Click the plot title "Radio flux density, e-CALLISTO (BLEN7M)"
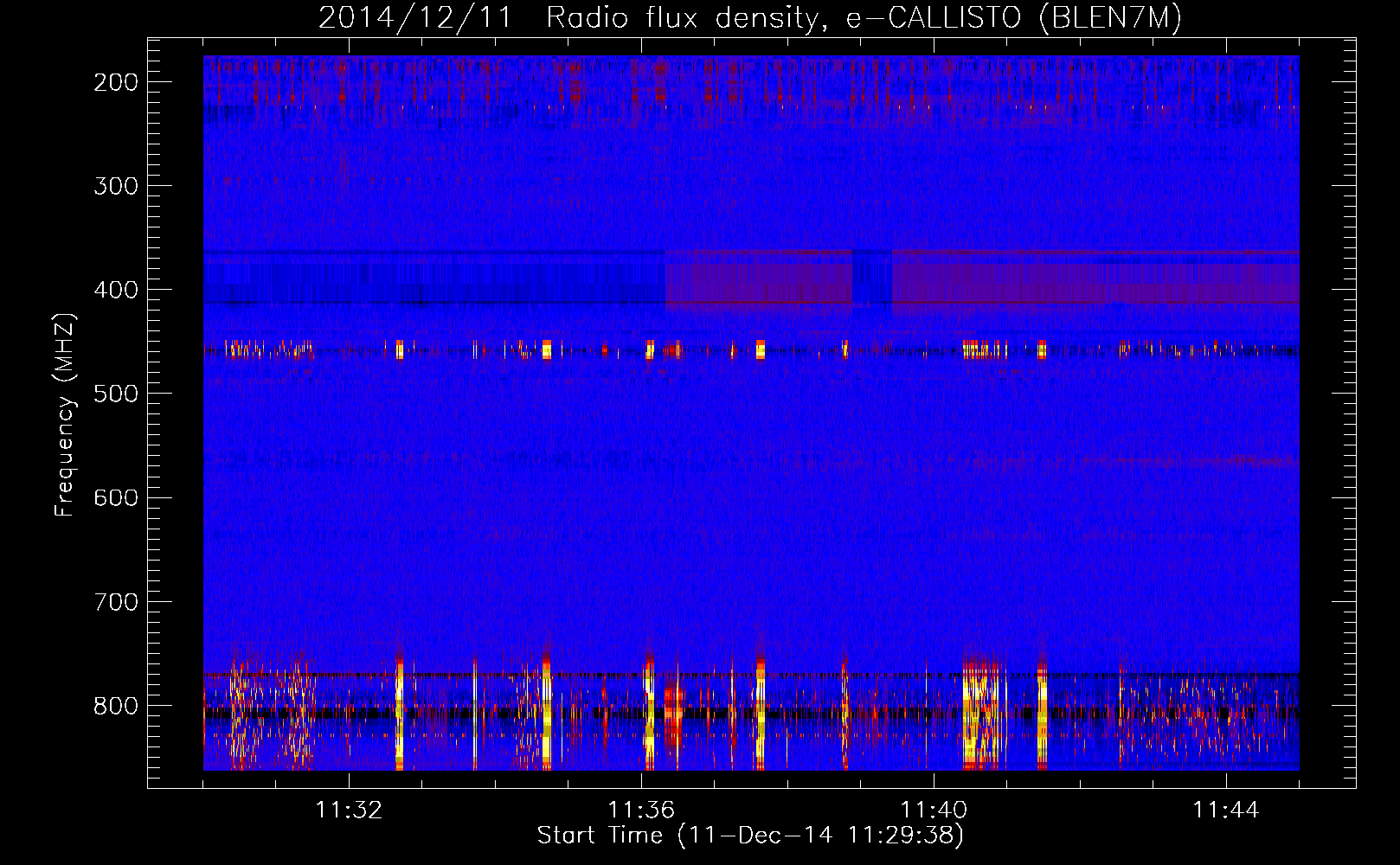 point(864,18)
